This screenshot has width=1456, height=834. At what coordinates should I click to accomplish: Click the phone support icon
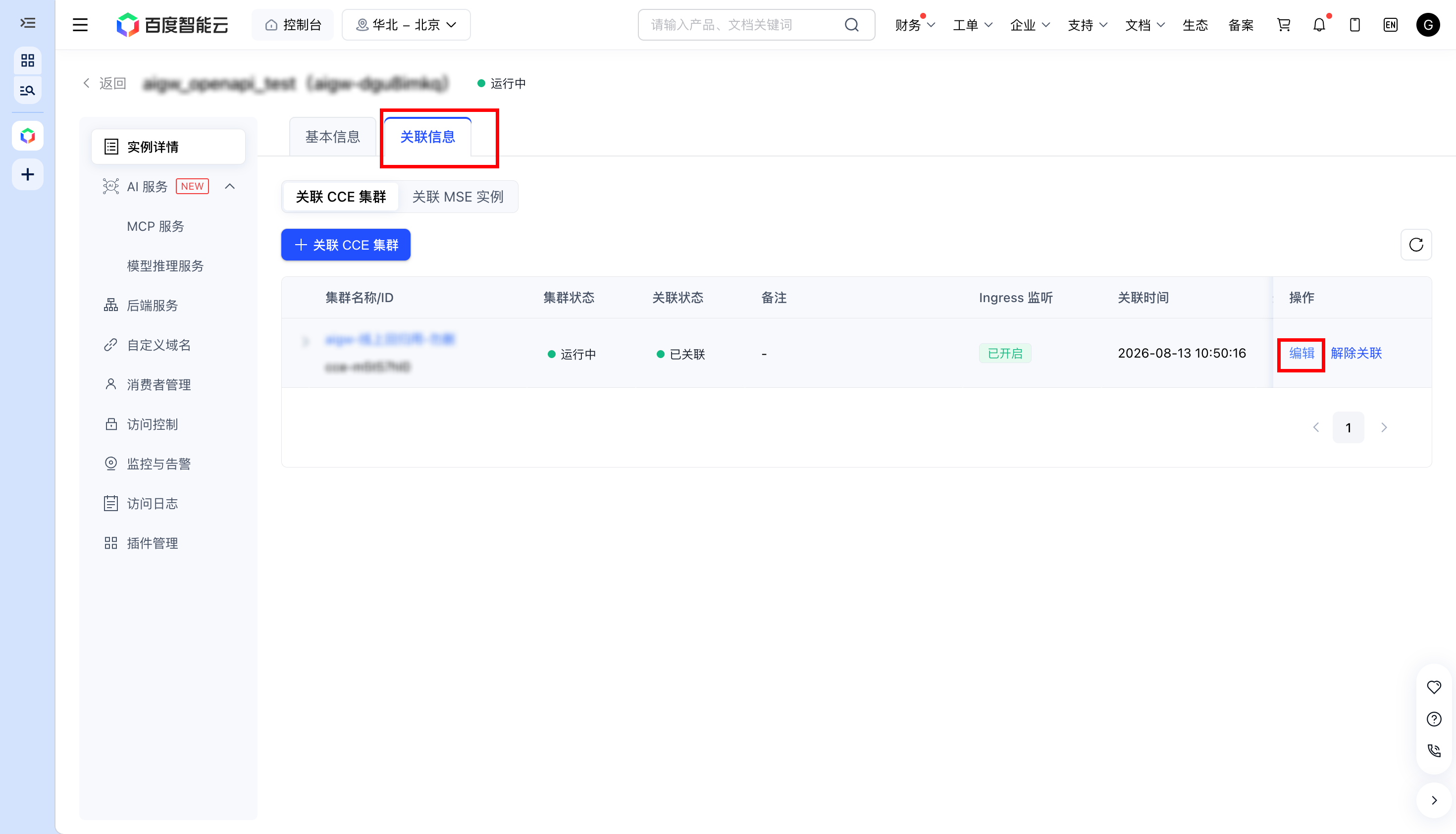pos(1434,750)
